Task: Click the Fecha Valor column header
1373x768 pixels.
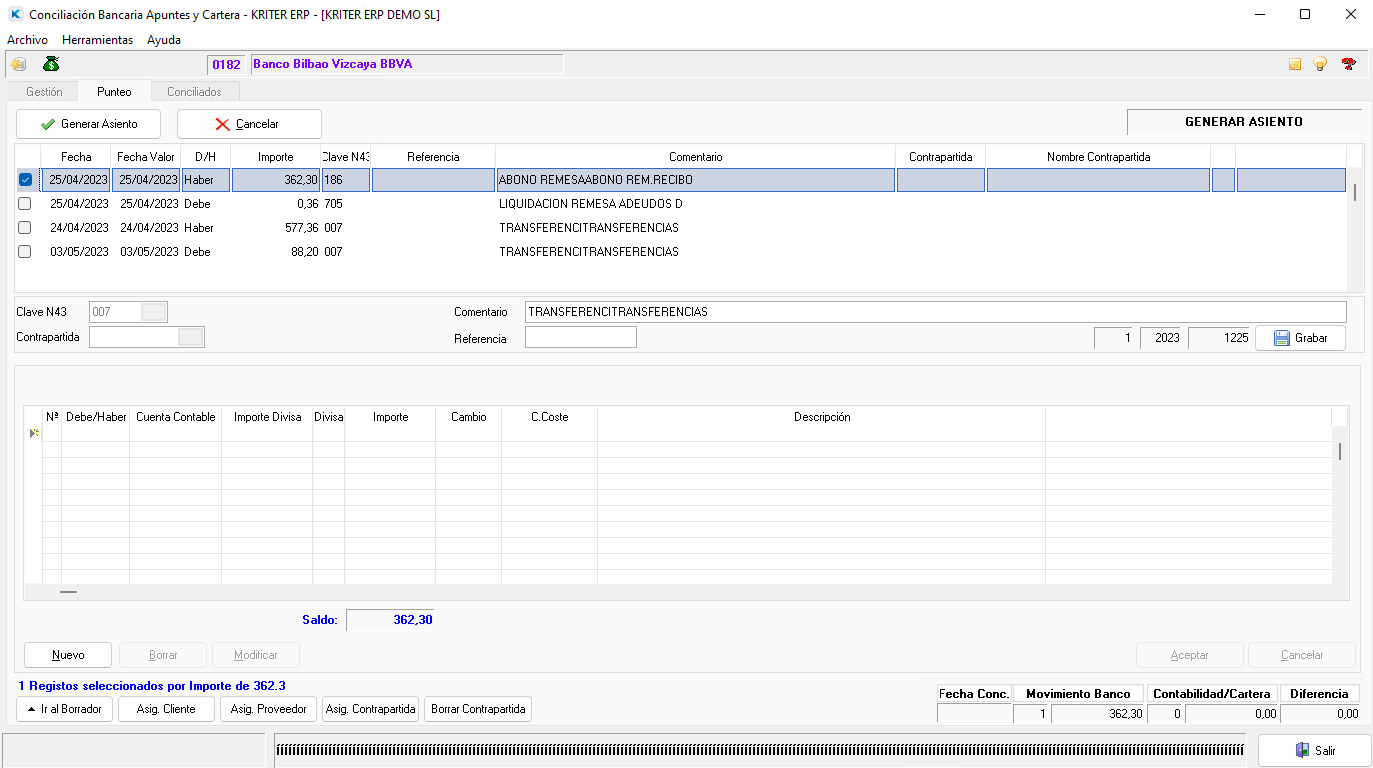Action: (x=146, y=157)
